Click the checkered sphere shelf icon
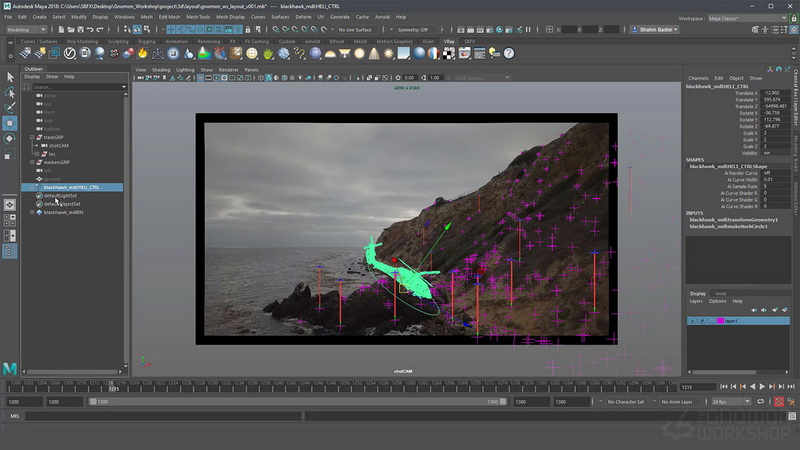800x450 pixels. click(x=448, y=53)
